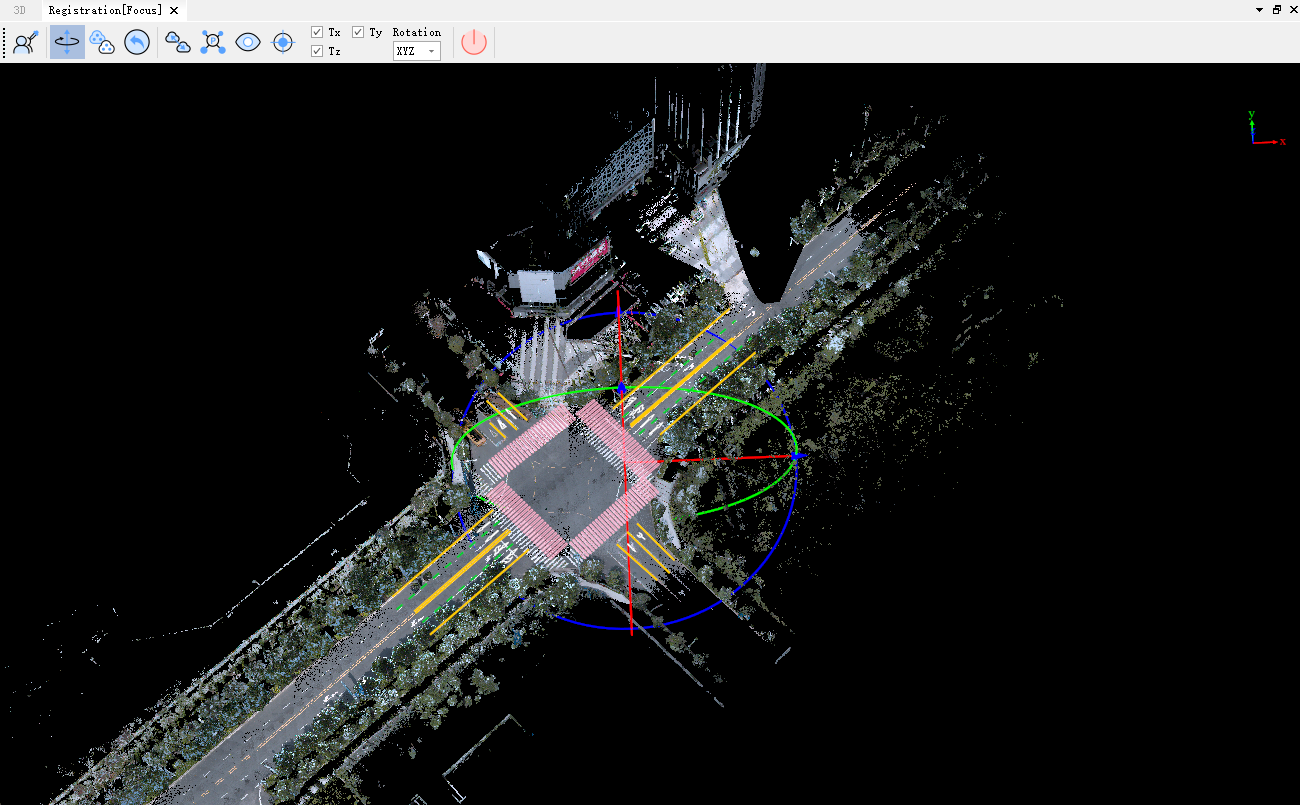Viewport: 1300px width, 805px height.
Task: Select the point-pair P node icon
Action: coord(213,42)
